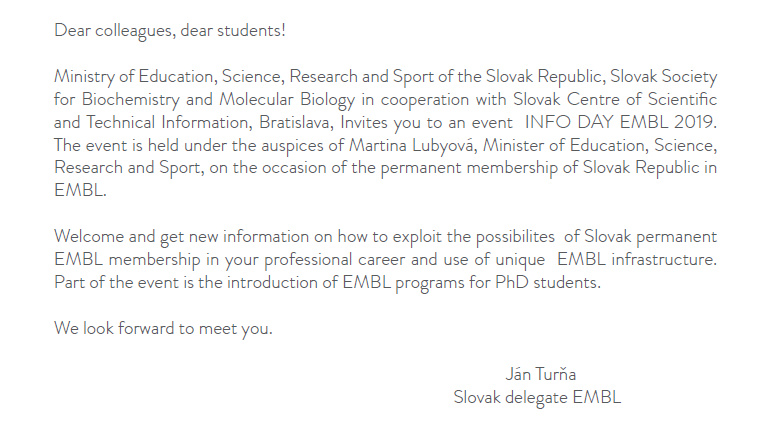776x429 pixels.
Task: Click 'Slovak delegate EMBL' signature line
Action: click(537, 397)
